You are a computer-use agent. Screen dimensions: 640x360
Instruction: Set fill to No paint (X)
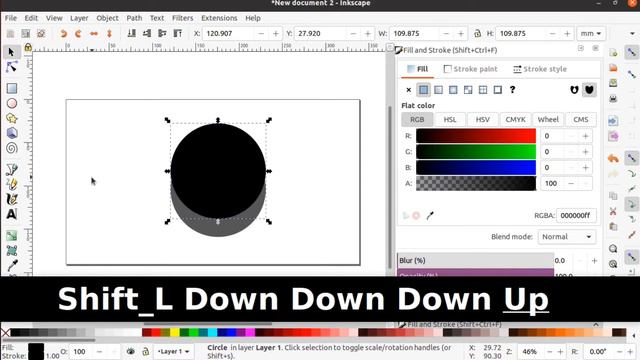[409, 90]
